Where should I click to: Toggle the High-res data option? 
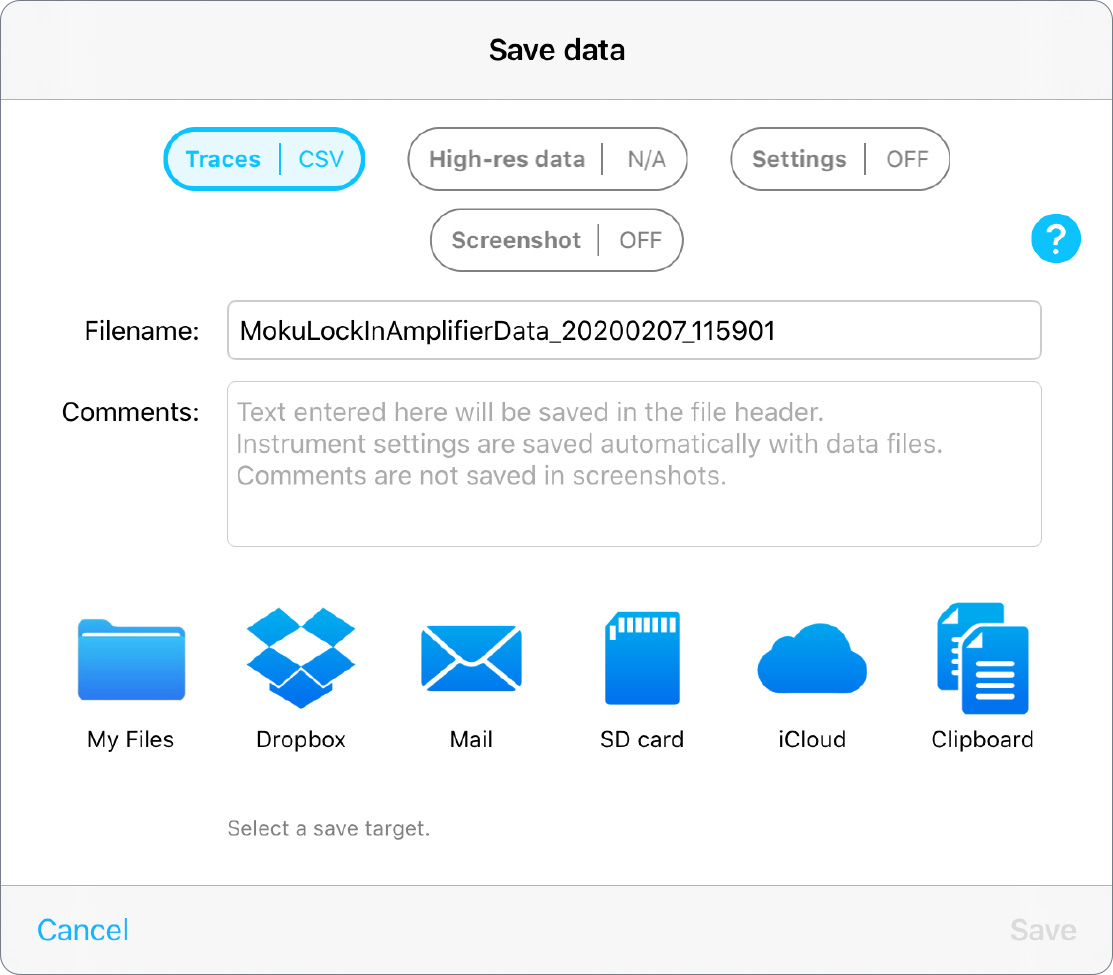pos(547,159)
